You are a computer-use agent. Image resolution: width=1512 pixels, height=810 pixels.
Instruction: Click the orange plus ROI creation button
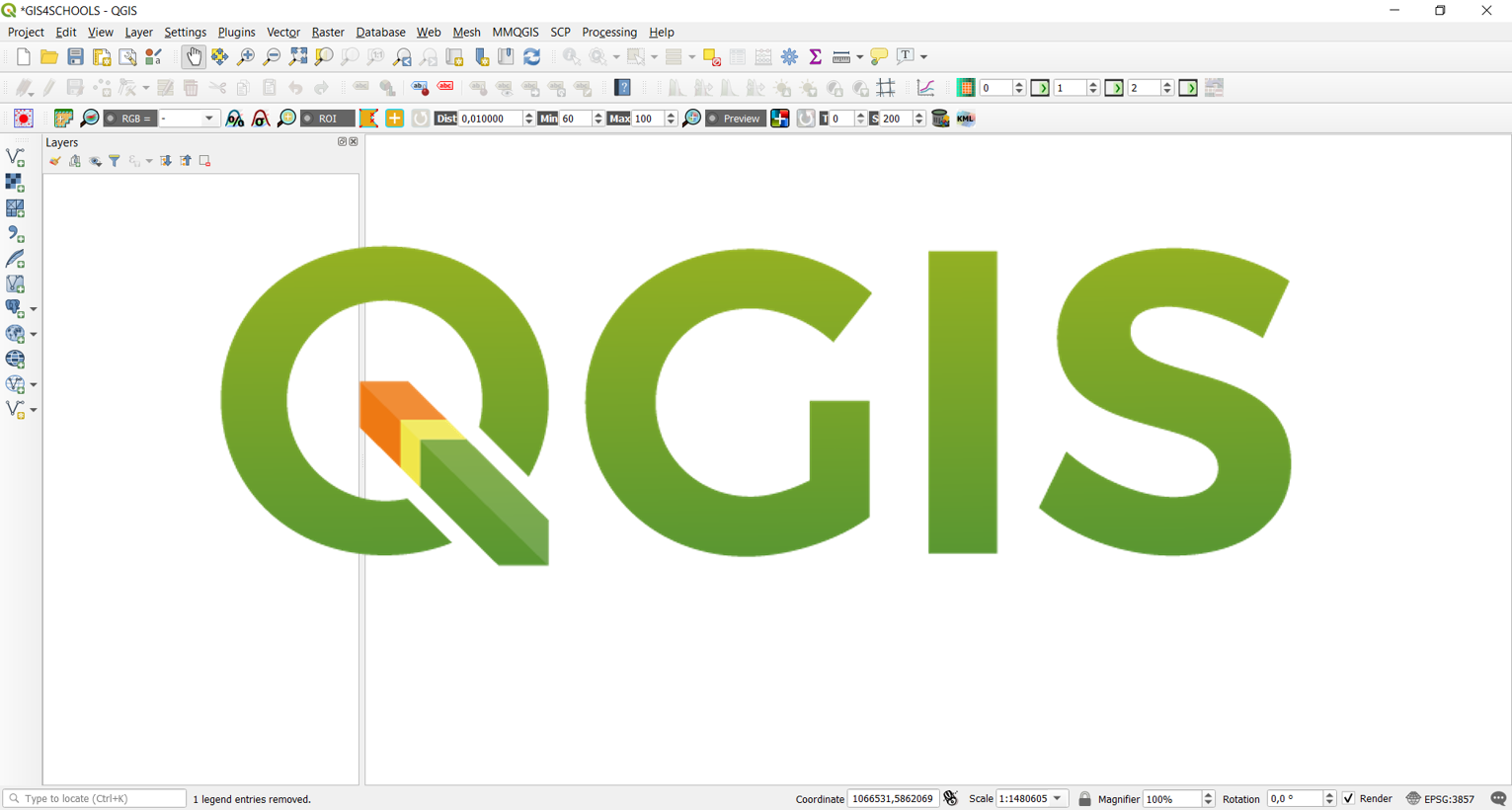[394, 119]
